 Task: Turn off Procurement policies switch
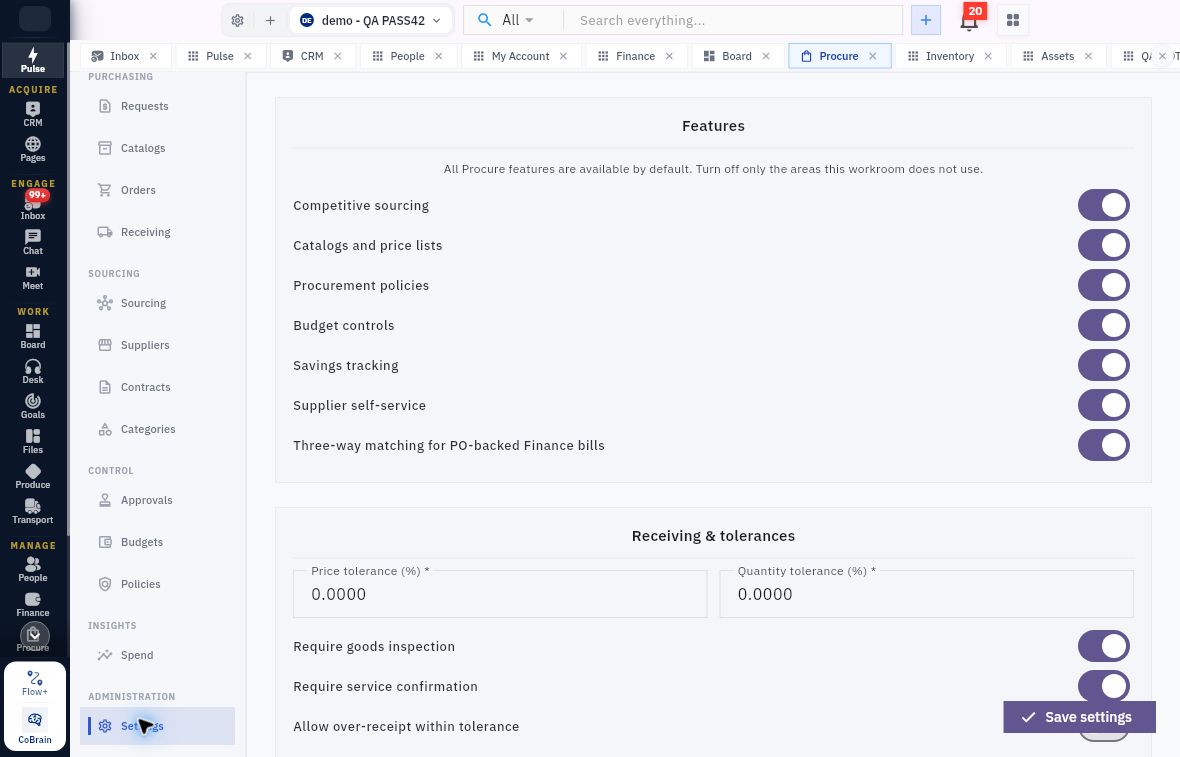(1103, 285)
